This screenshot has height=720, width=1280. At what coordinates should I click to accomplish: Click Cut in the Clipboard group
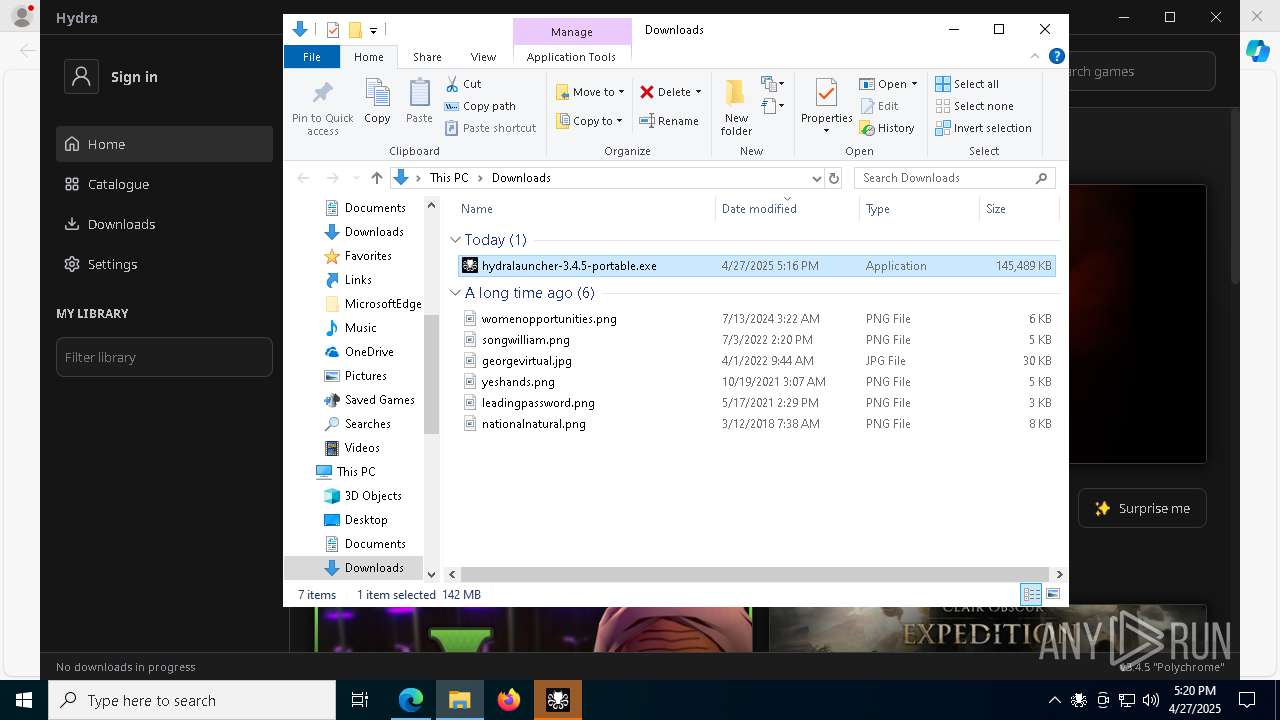click(463, 84)
